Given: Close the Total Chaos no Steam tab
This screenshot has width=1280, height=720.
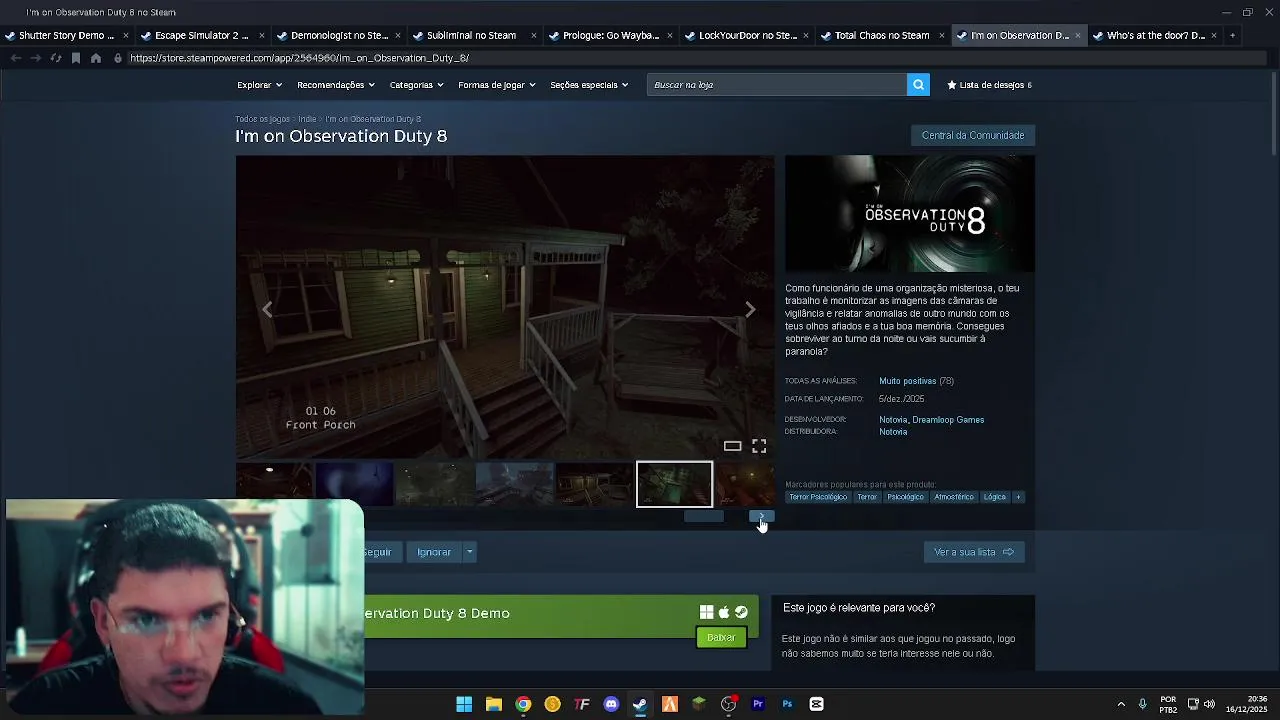Looking at the screenshot, I should 941,35.
